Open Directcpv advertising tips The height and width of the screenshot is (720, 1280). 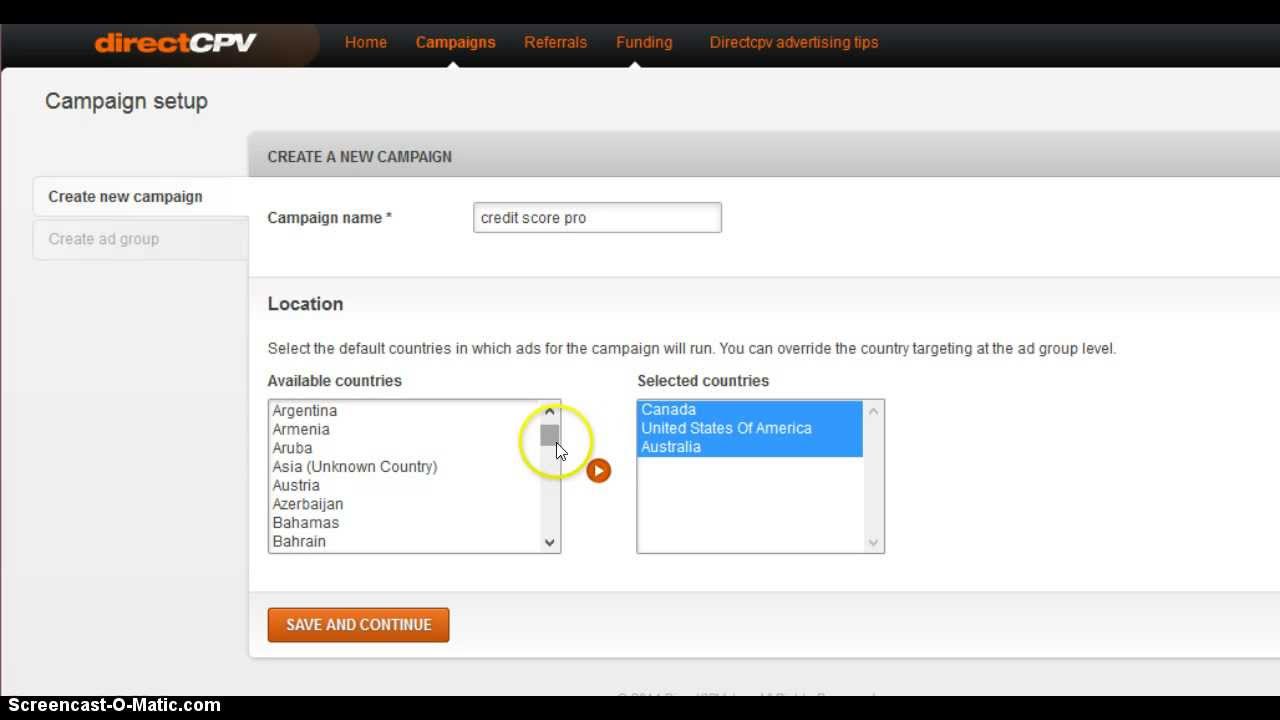[793, 42]
